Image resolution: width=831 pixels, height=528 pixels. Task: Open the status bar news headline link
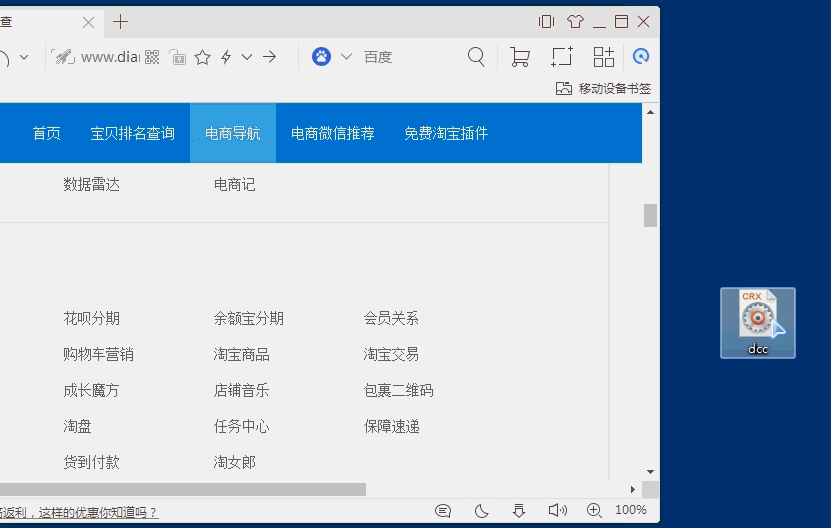pyautogui.click(x=78, y=512)
